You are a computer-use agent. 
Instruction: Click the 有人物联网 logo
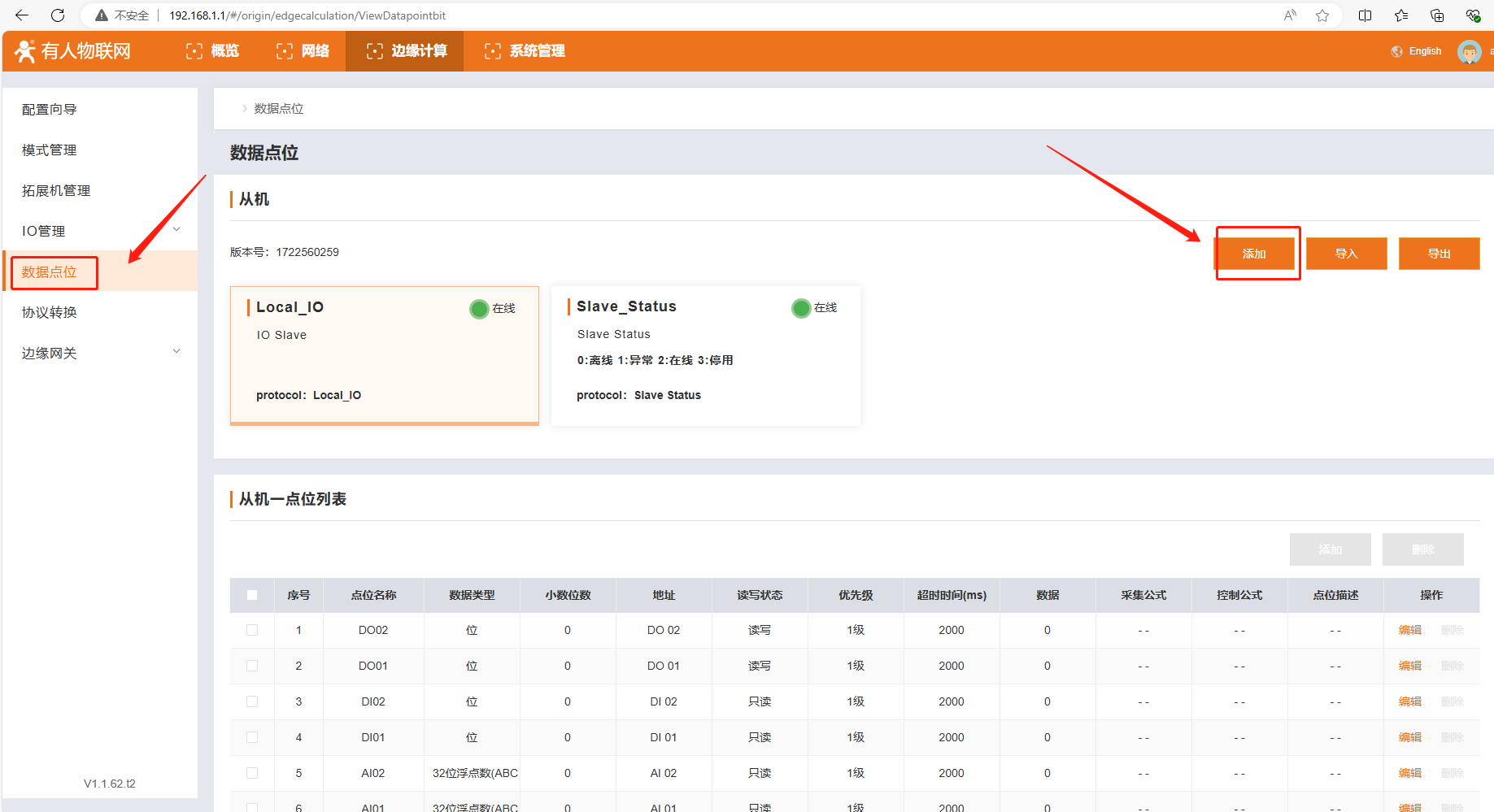(x=73, y=51)
